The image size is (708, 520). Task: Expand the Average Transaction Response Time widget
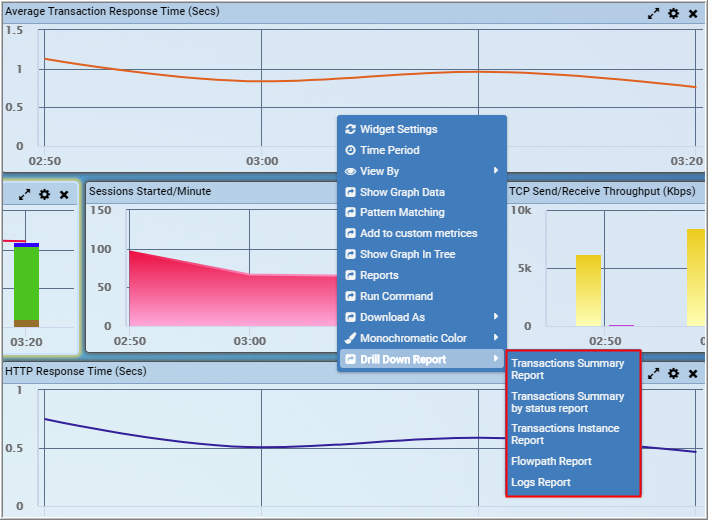tap(653, 14)
